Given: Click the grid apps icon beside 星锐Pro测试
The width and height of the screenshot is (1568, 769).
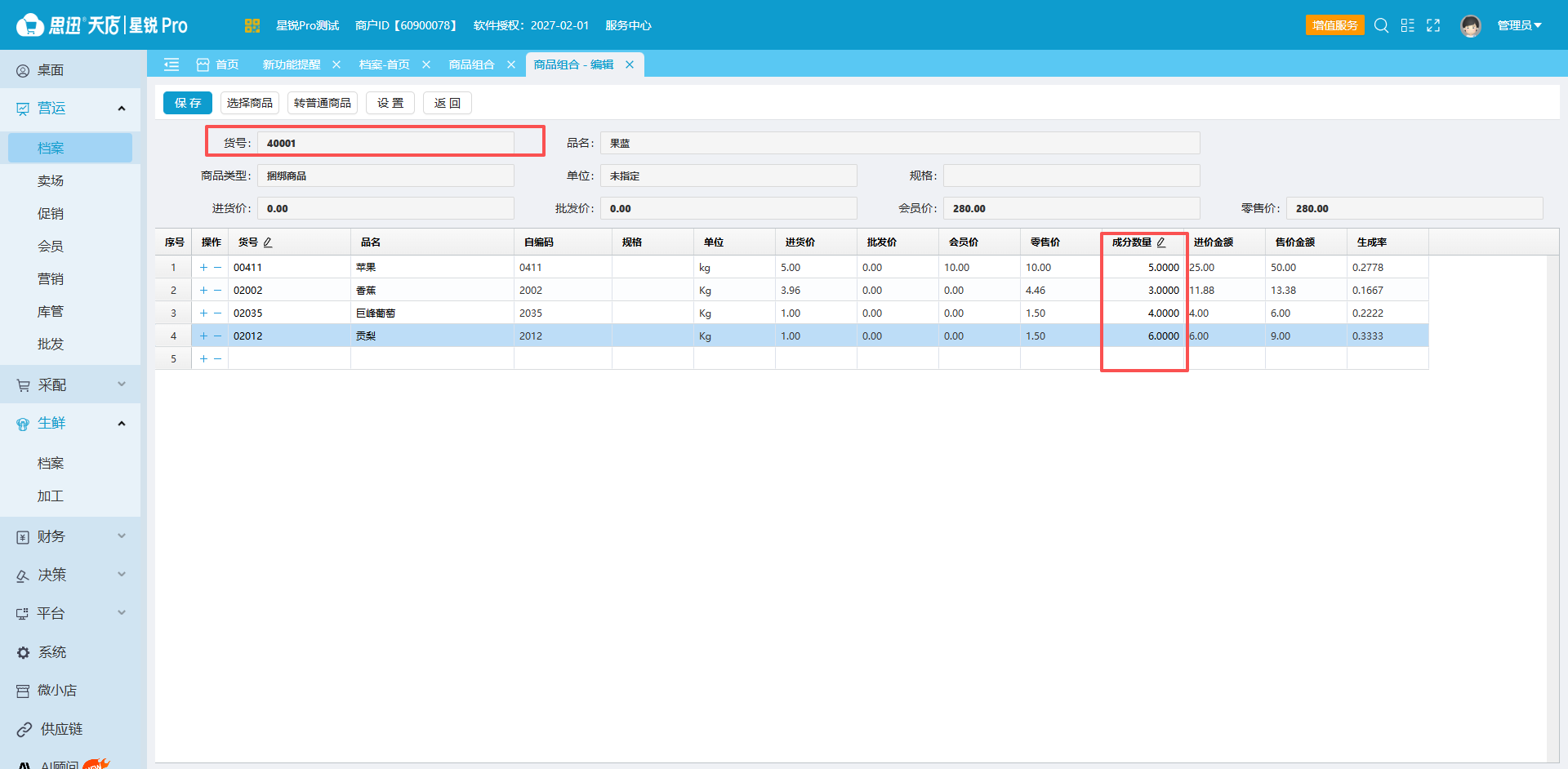Looking at the screenshot, I should [x=252, y=25].
